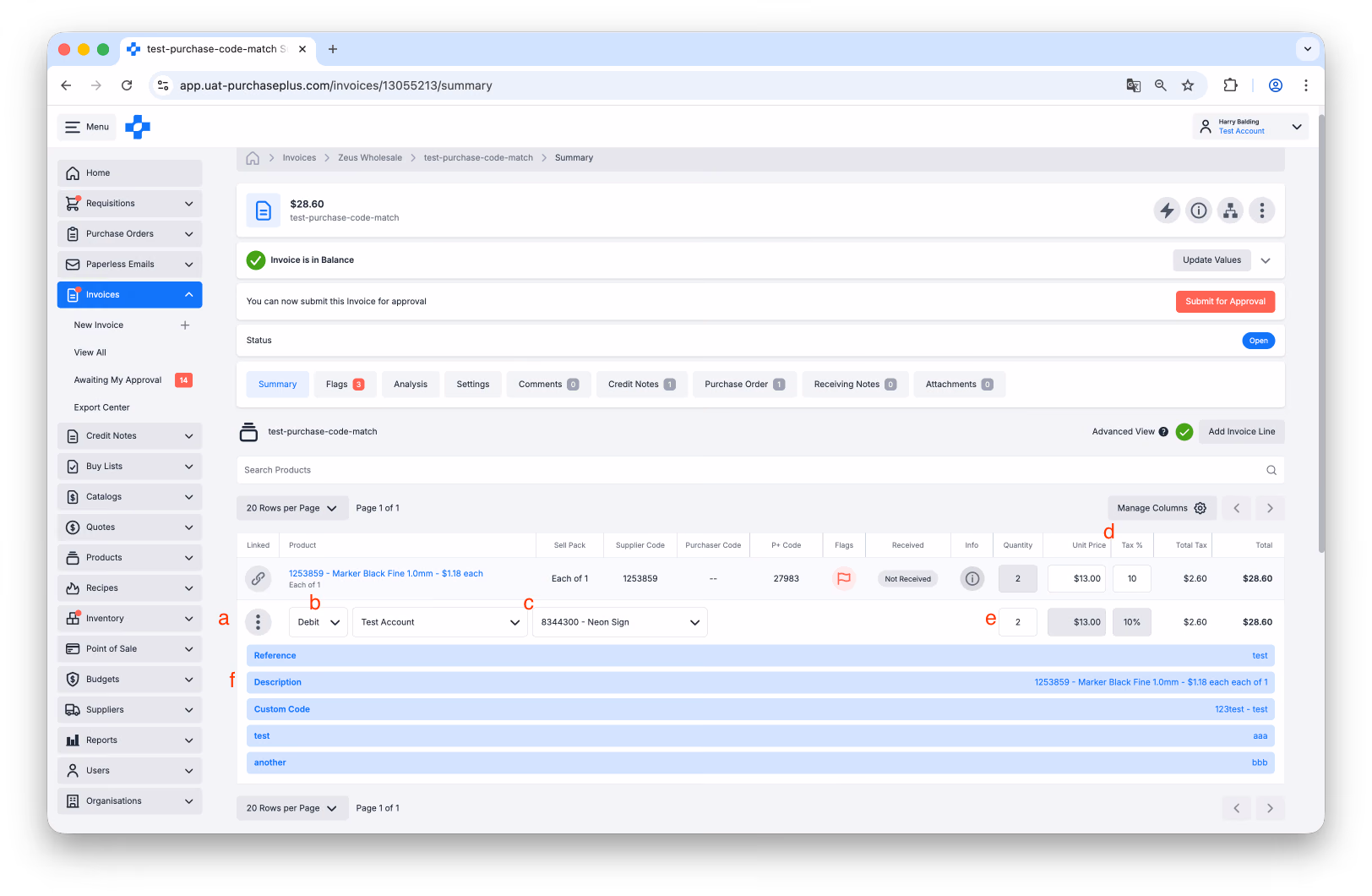The height and width of the screenshot is (896, 1372).
Task: Click plus icon beside New Invoice
Action: pyautogui.click(x=185, y=325)
